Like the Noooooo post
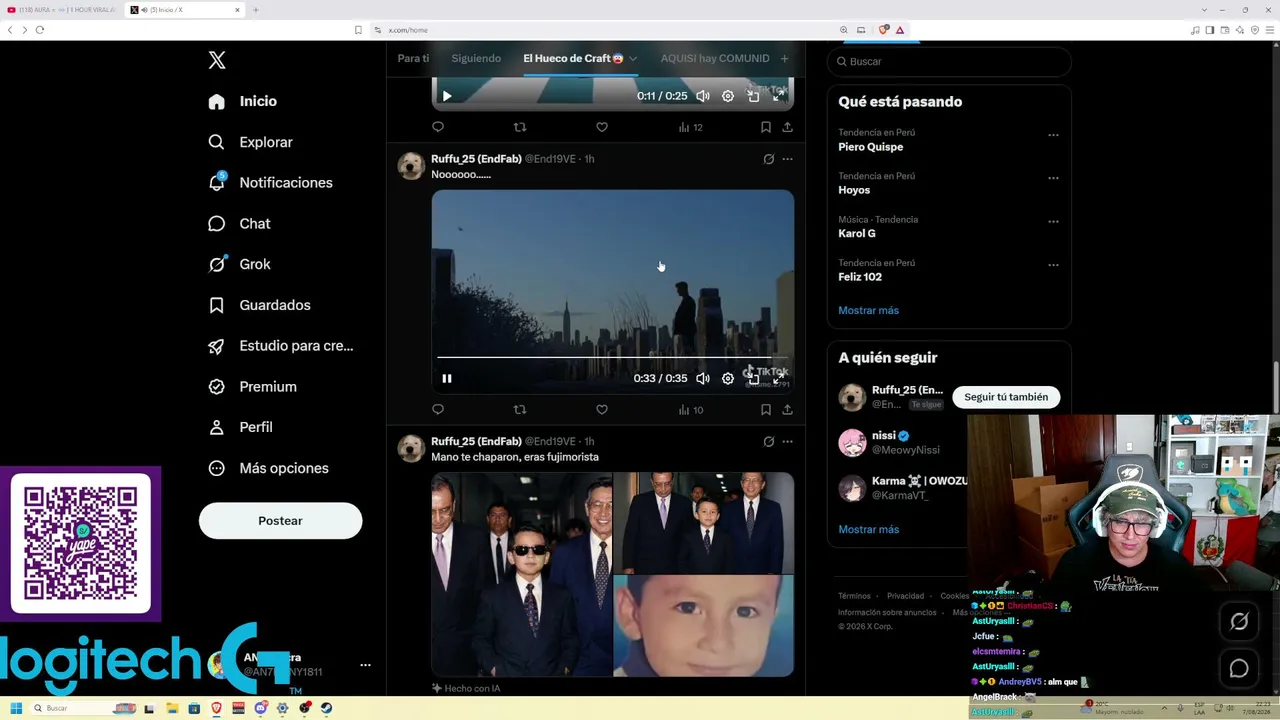The height and width of the screenshot is (720, 1280). click(602, 409)
